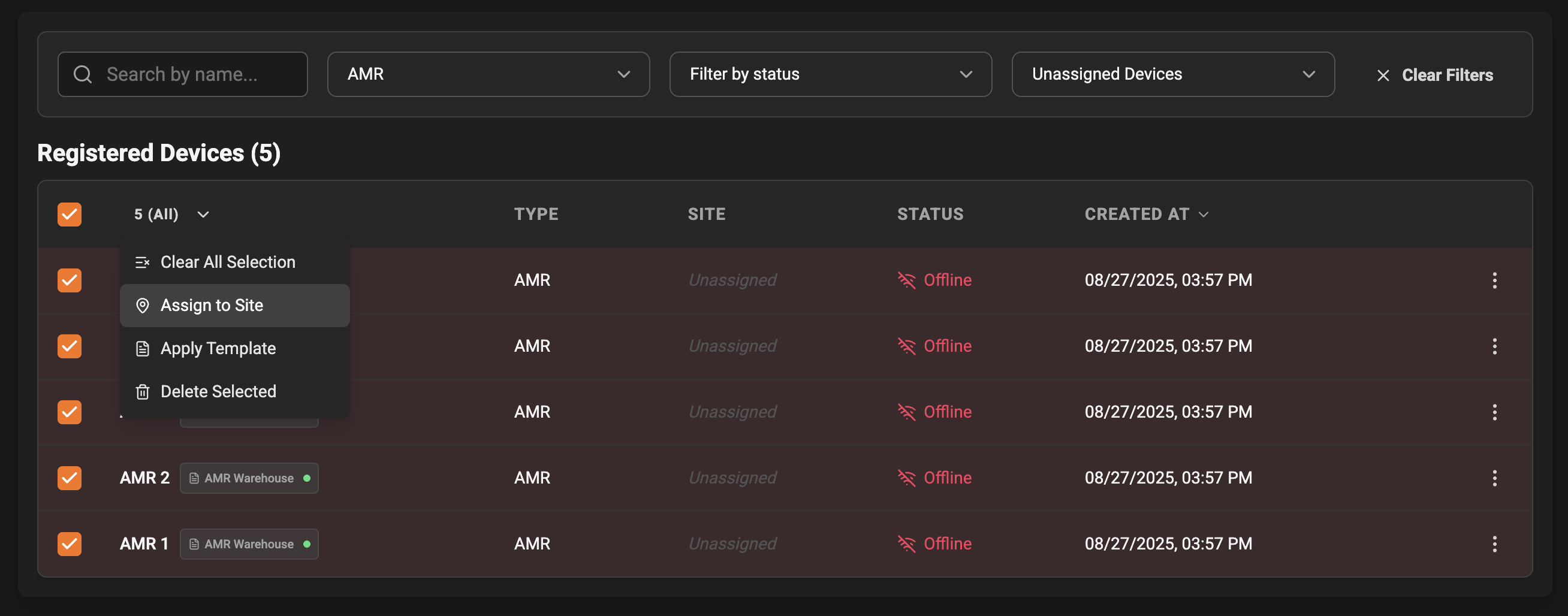Click inside the Search by name field
This screenshot has width=1568, height=616.
(195, 74)
